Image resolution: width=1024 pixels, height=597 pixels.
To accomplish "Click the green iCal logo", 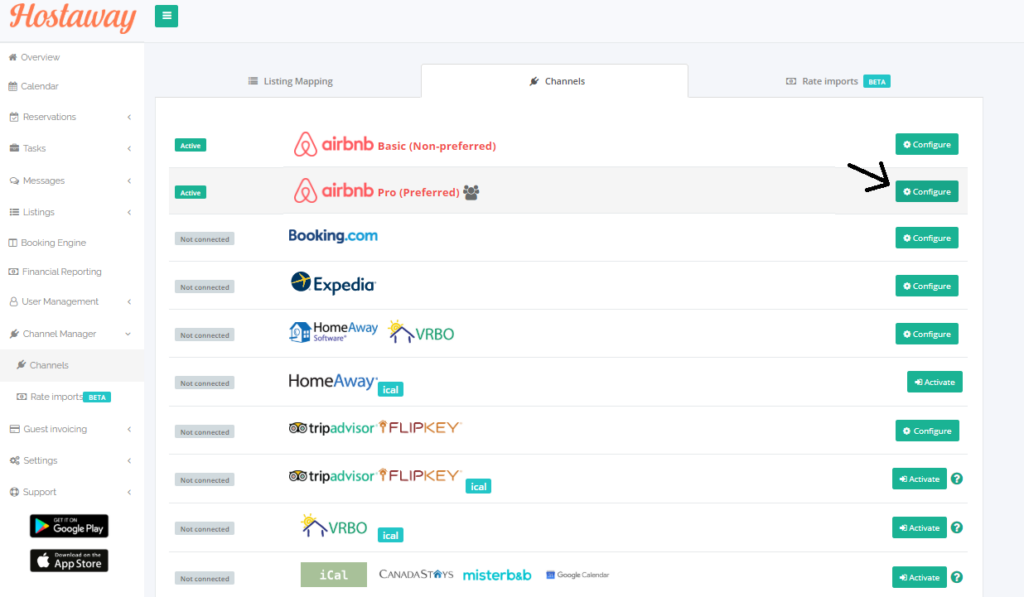I will tap(334, 575).
